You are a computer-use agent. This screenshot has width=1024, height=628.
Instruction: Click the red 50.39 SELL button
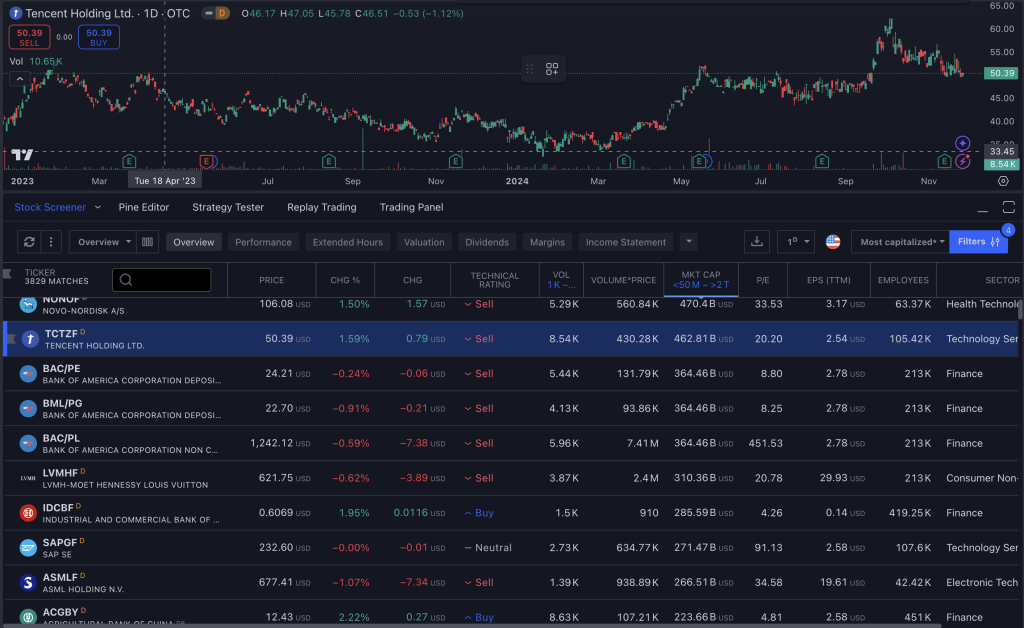[x=29, y=37]
